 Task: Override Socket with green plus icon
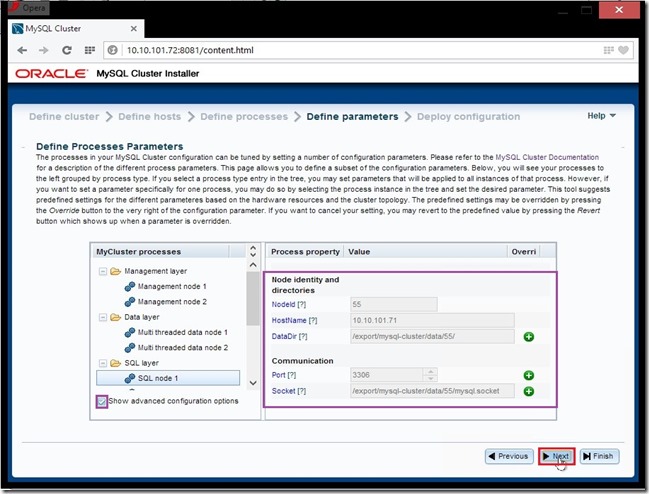pyautogui.click(x=529, y=391)
